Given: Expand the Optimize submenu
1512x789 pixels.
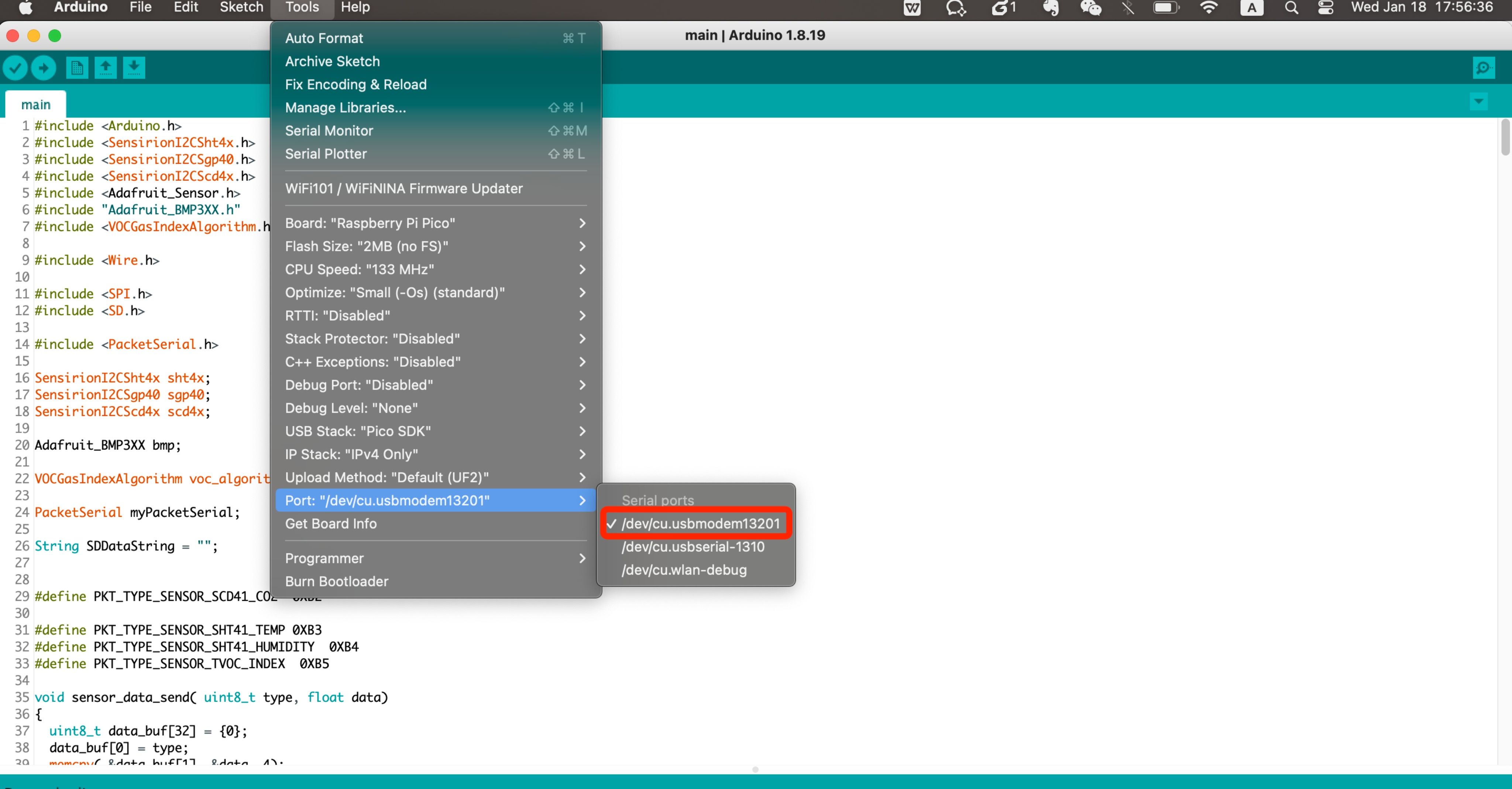Looking at the screenshot, I should click(x=436, y=292).
